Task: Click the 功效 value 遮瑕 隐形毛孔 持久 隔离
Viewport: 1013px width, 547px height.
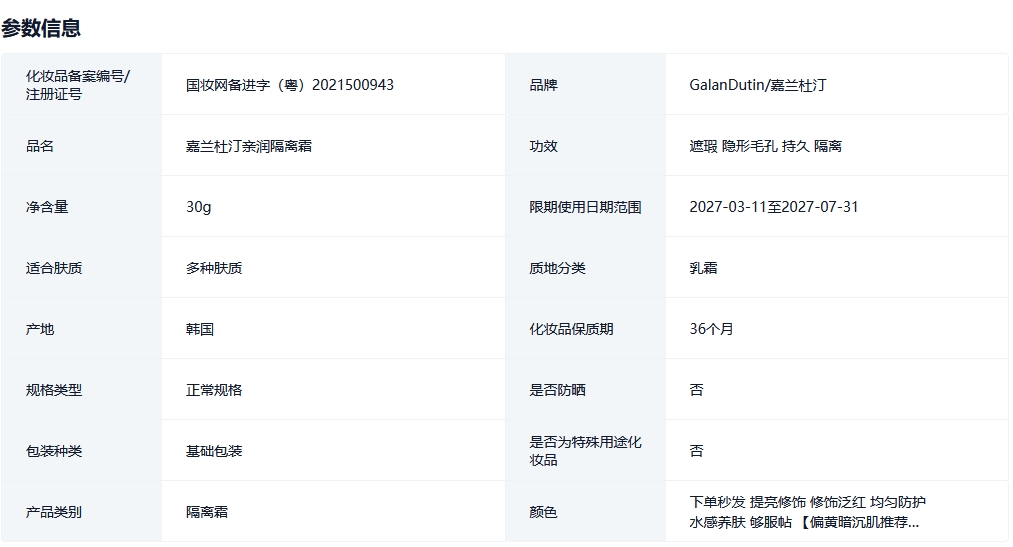Action: pyautogui.click(x=765, y=146)
